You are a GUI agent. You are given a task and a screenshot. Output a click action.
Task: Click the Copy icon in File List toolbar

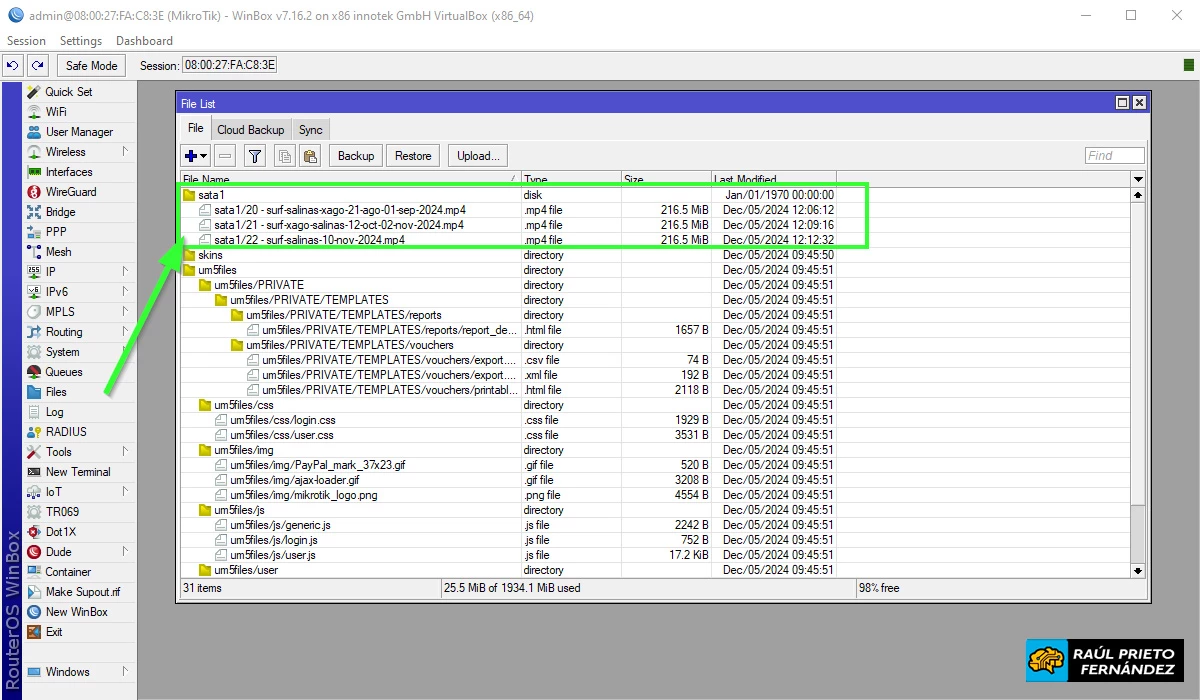tap(285, 155)
